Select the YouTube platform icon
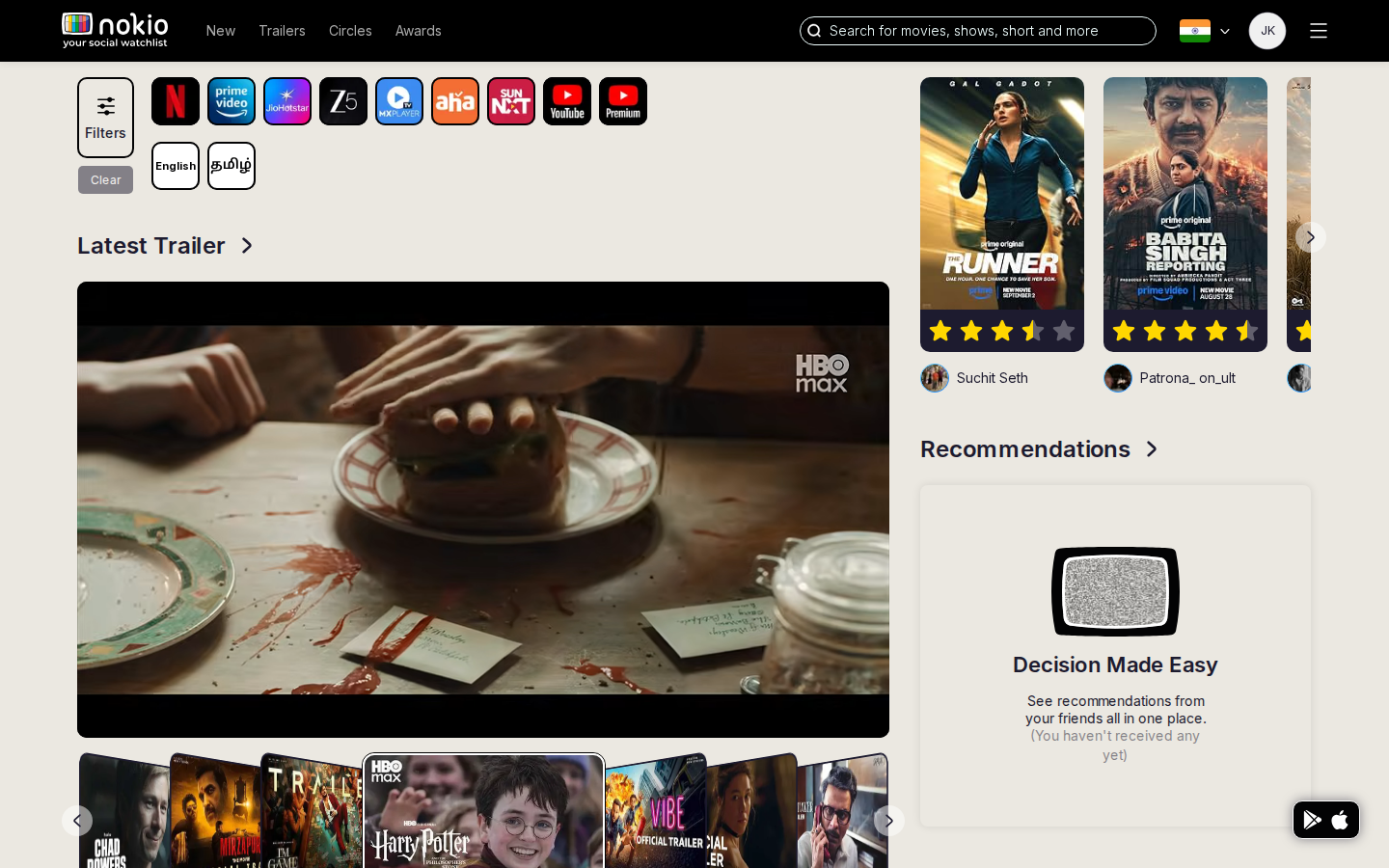The width and height of the screenshot is (1389, 868). click(567, 101)
